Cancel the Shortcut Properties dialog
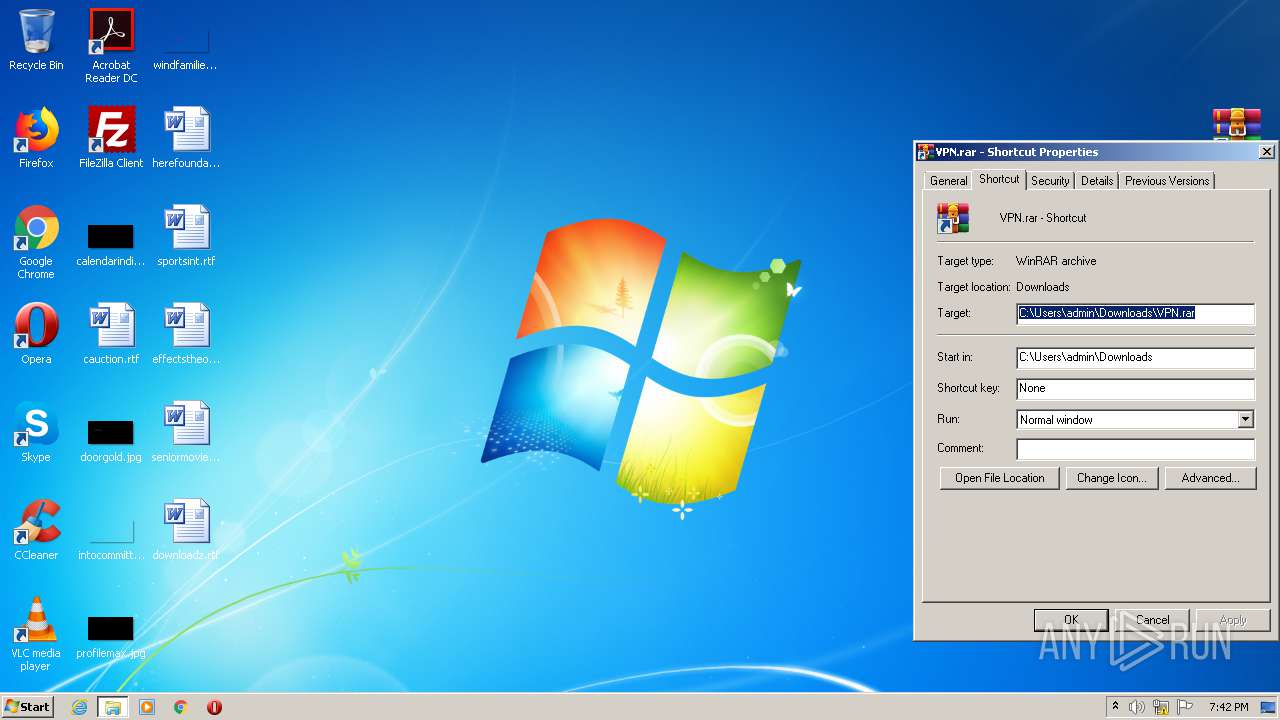1280x720 pixels. (1152, 620)
